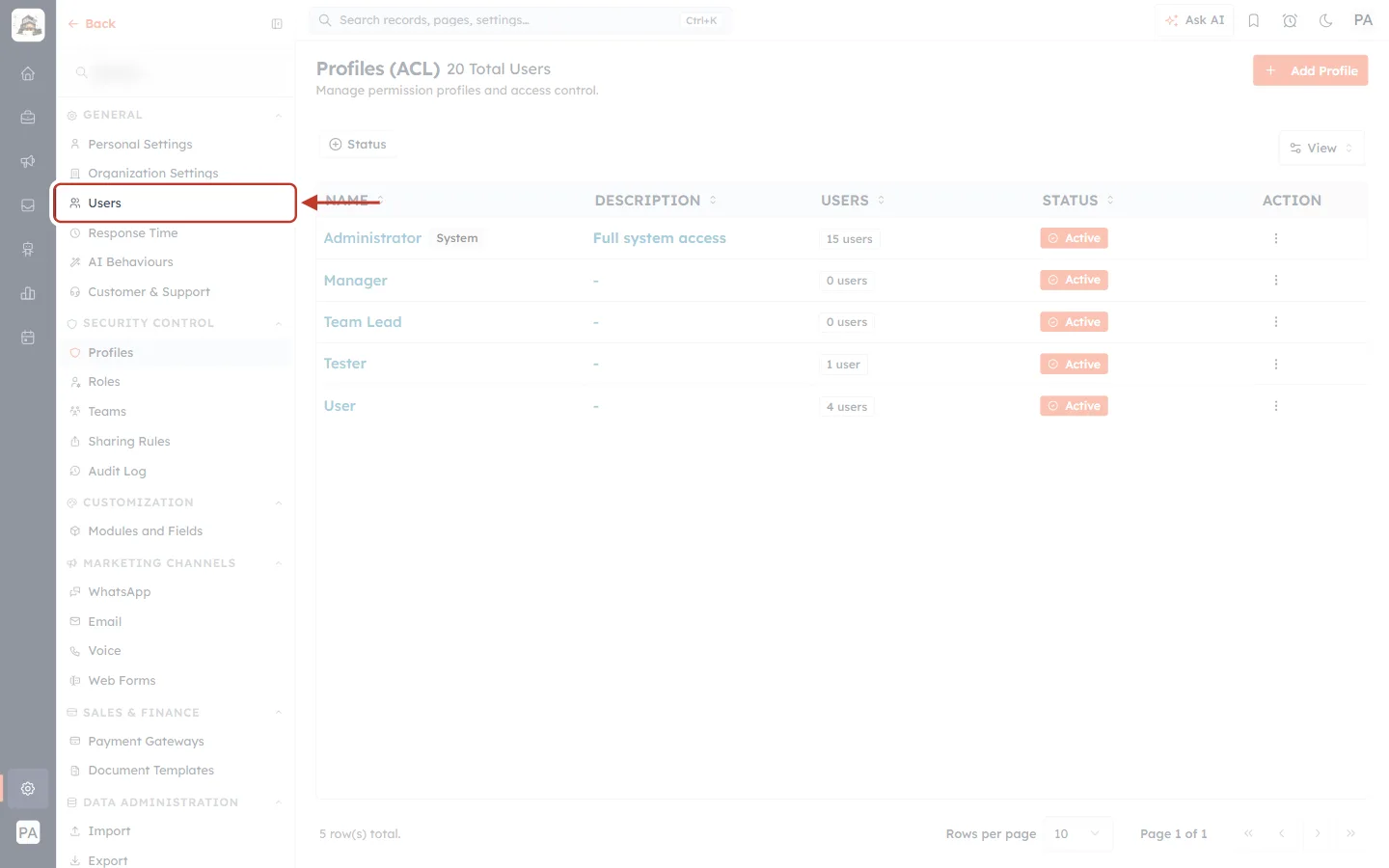Collapse the SECURITY CONTROL section
The height and width of the screenshot is (868, 1389).
278,323
